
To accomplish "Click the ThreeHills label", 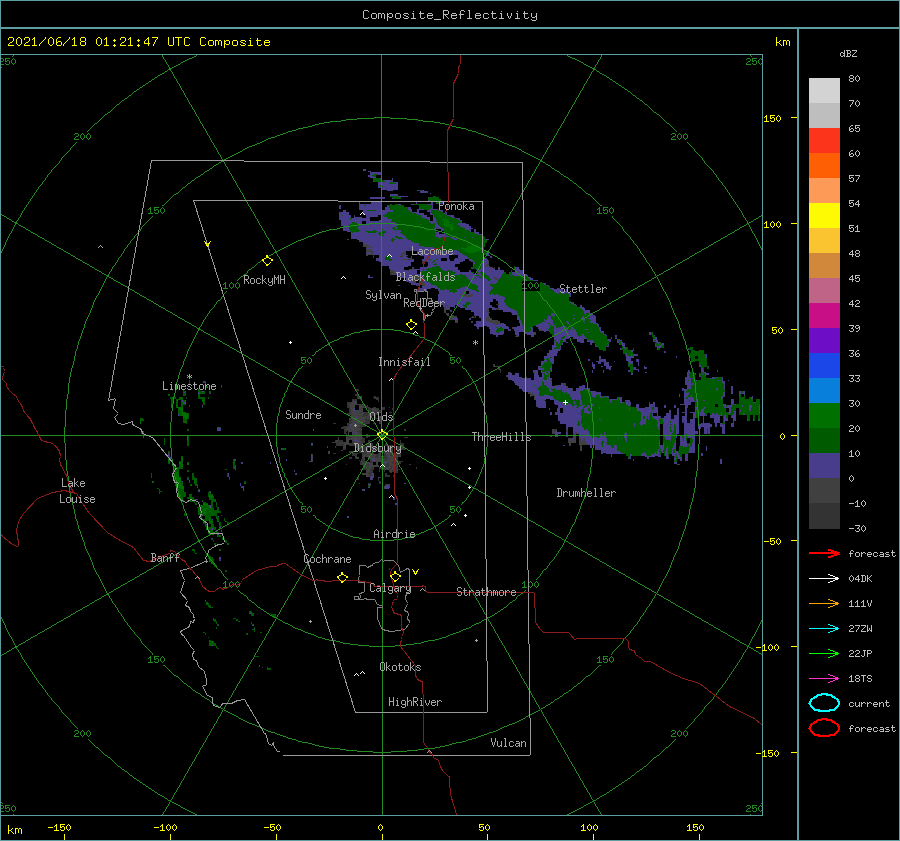I will pyautogui.click(x=501, y=437).
